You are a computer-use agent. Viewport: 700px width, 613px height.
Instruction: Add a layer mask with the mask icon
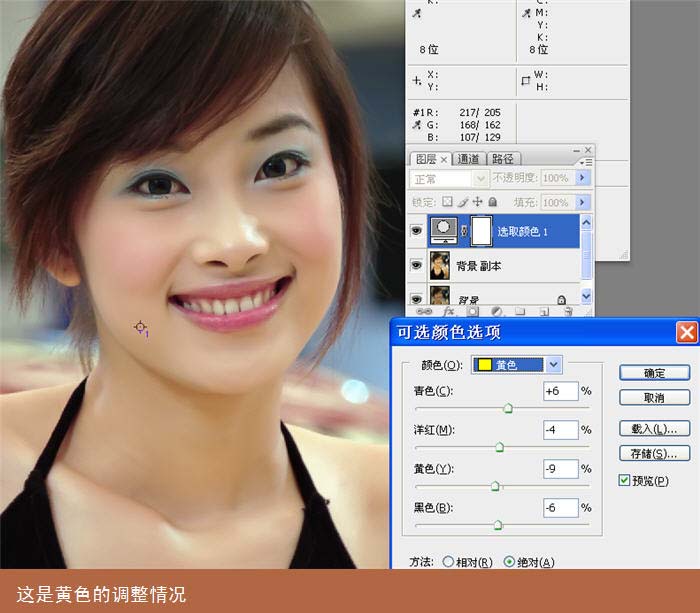click(x=473, y=311)
